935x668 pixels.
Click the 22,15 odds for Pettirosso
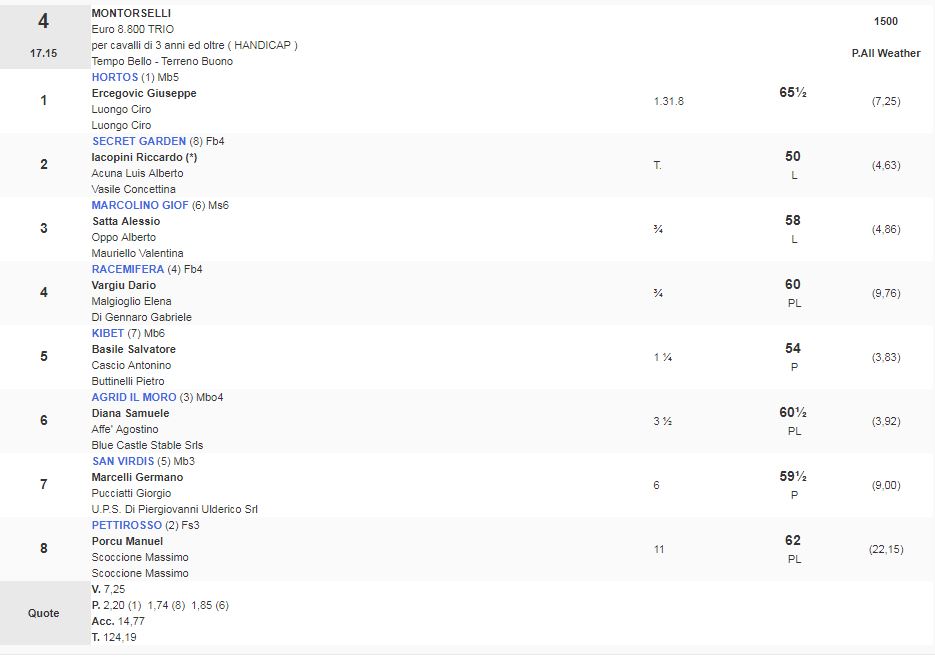click(885, 549)
